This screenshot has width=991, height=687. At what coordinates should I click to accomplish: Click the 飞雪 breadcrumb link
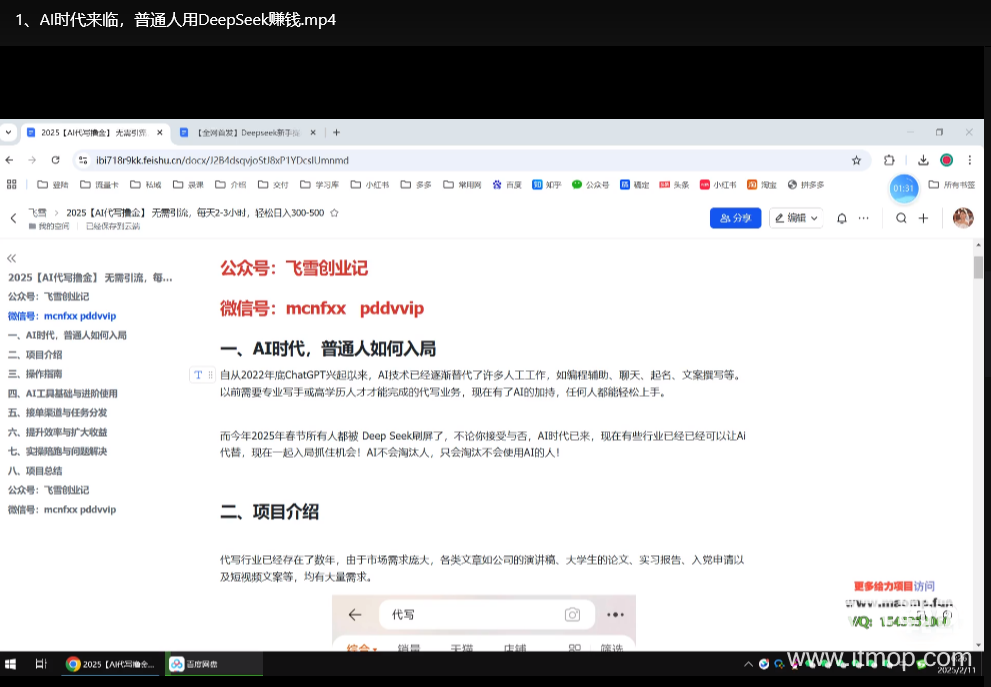[x=37, y=213]
